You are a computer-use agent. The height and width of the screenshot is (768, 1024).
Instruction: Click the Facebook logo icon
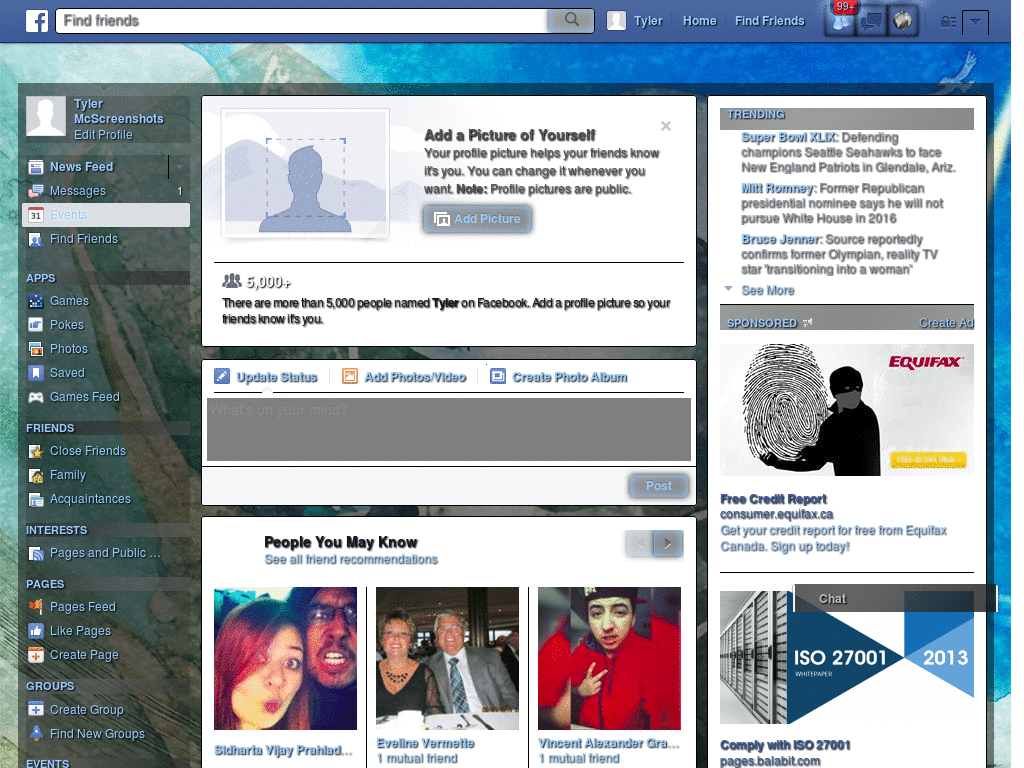click(37, 21)
